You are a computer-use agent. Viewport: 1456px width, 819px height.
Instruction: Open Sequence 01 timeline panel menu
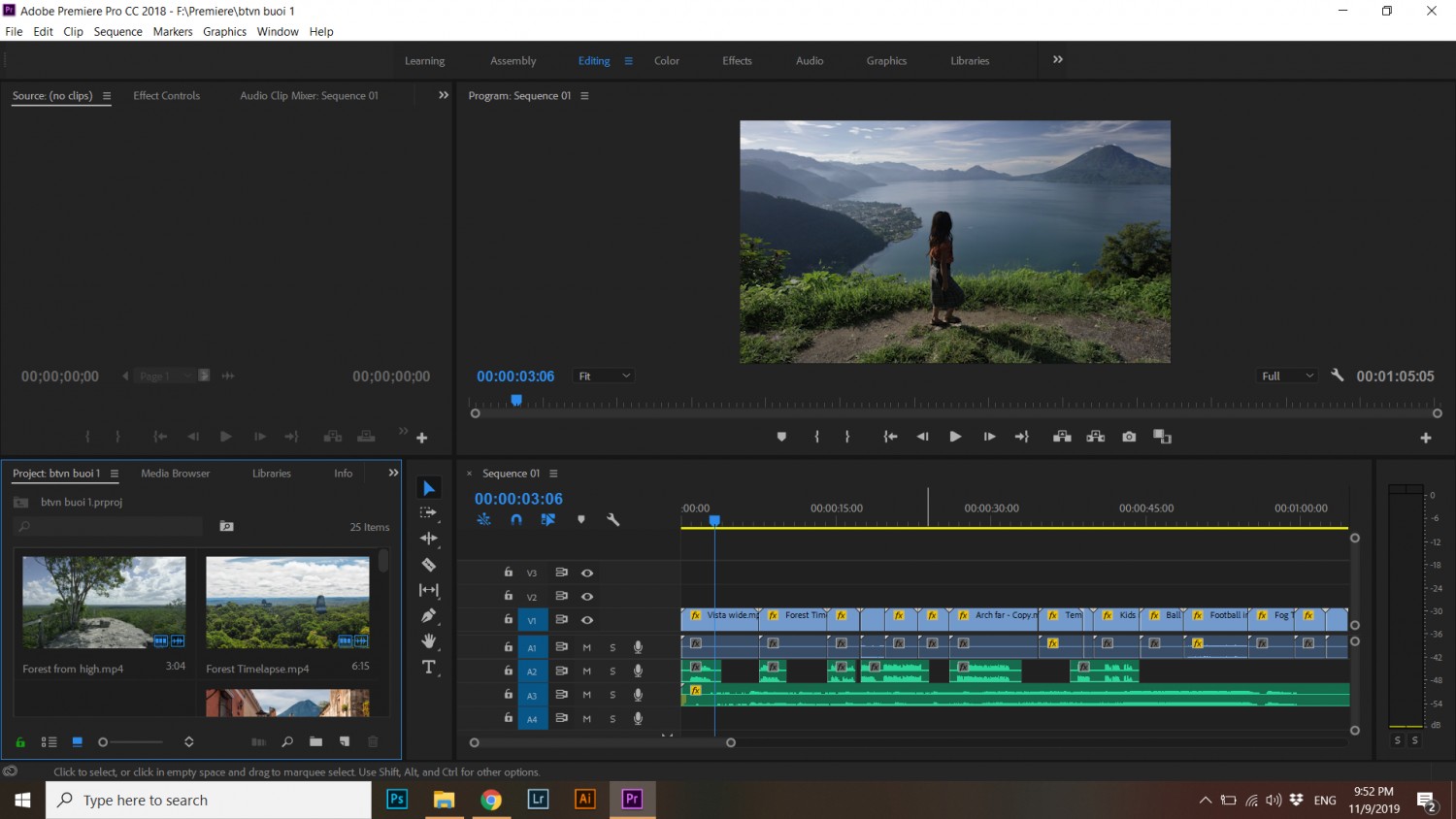pos(553,474)
